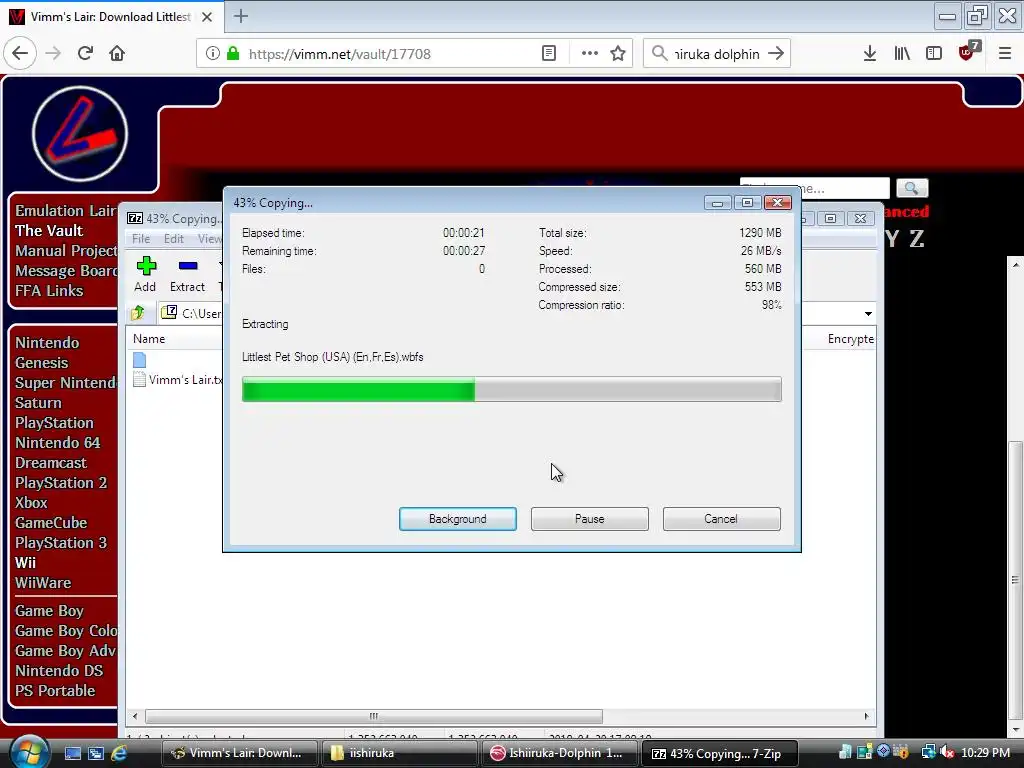Switch to Vimm's Lair taskbar button

pos(239,753)
